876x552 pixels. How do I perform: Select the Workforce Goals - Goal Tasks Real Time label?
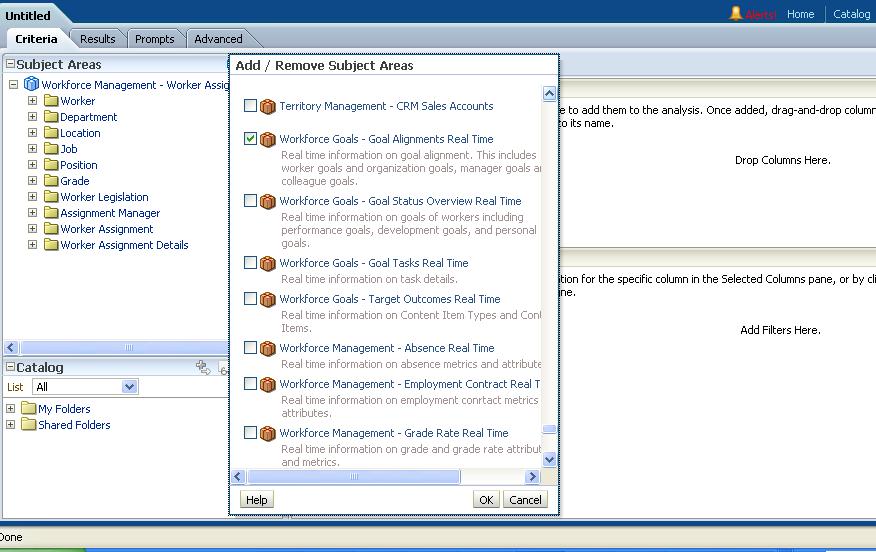tap(374, 263)
